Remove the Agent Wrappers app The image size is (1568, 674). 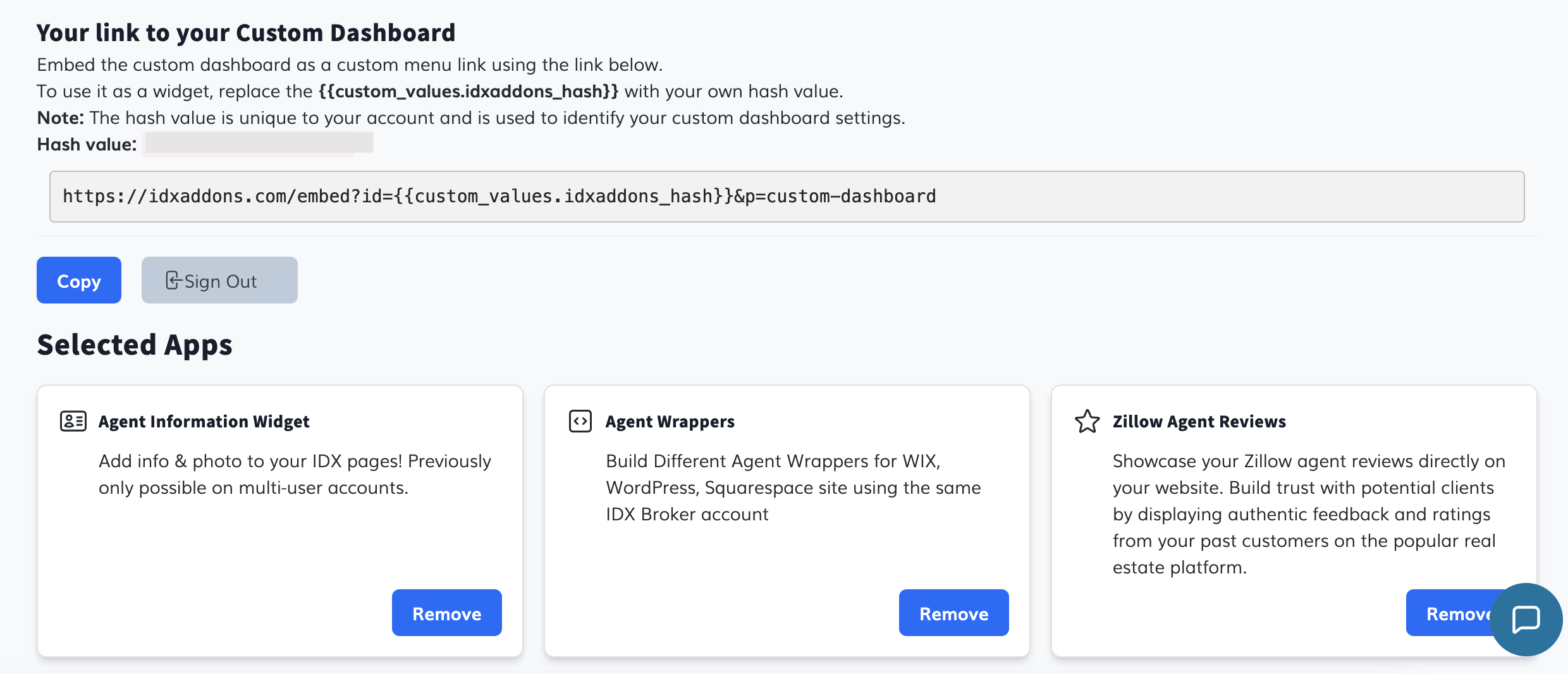[953, 613]
